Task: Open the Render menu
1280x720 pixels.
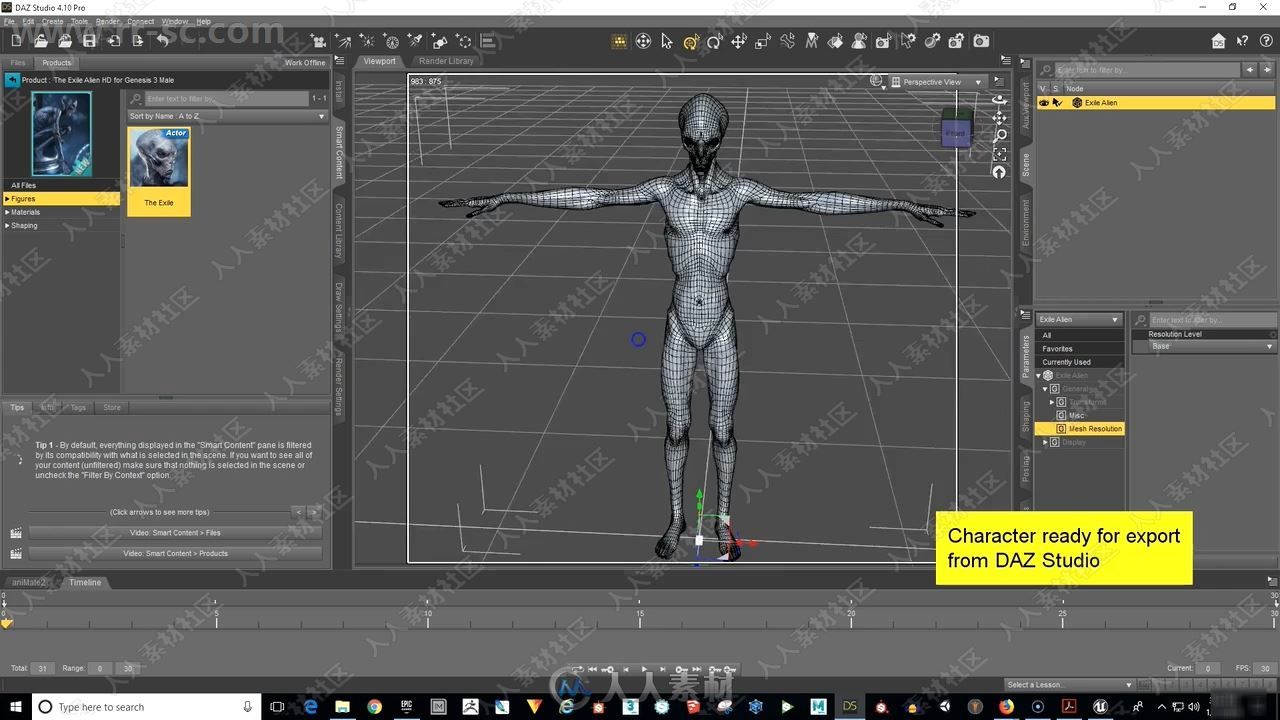Action: (x=107, y=21)
